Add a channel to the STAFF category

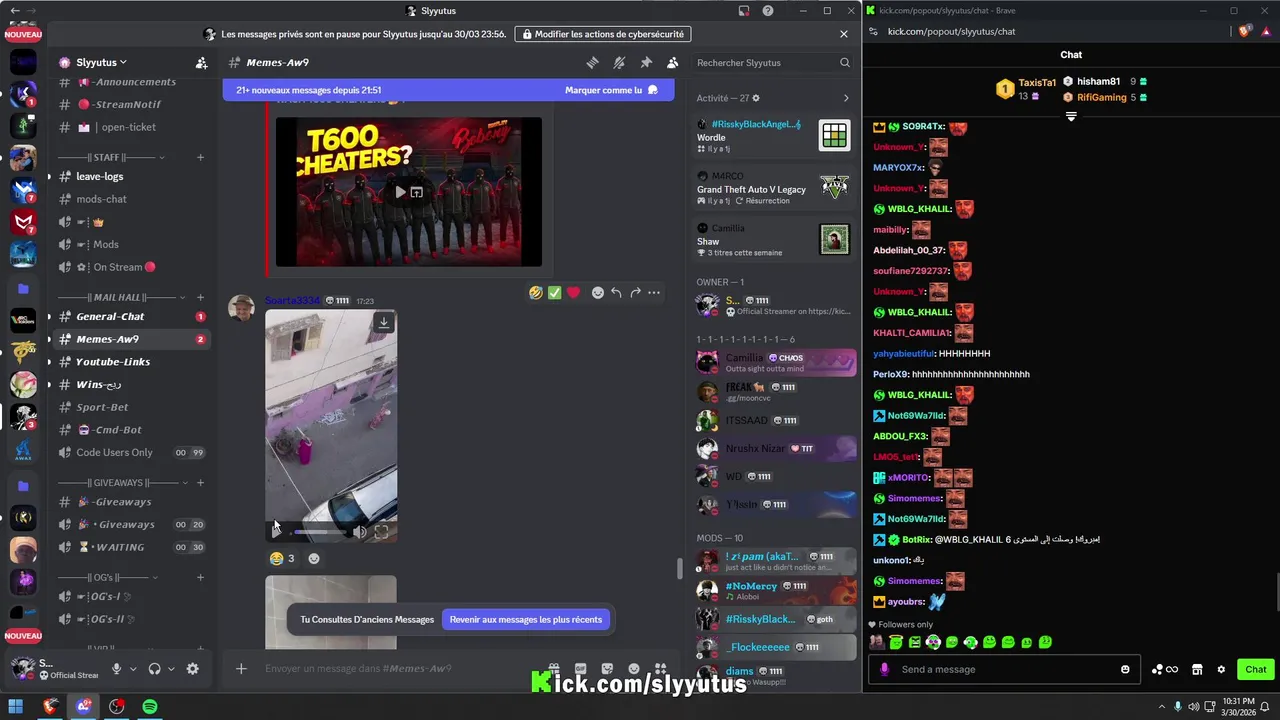(200, 157)
